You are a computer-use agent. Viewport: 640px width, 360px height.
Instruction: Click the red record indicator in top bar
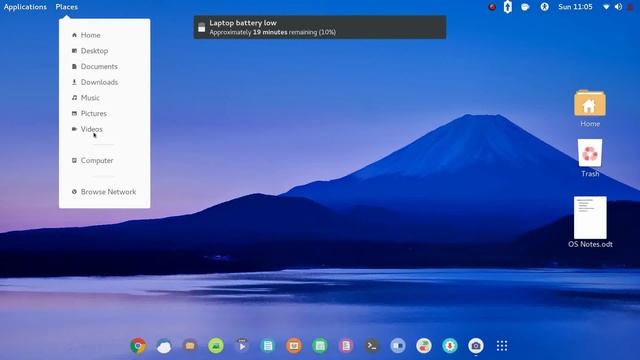492,7
